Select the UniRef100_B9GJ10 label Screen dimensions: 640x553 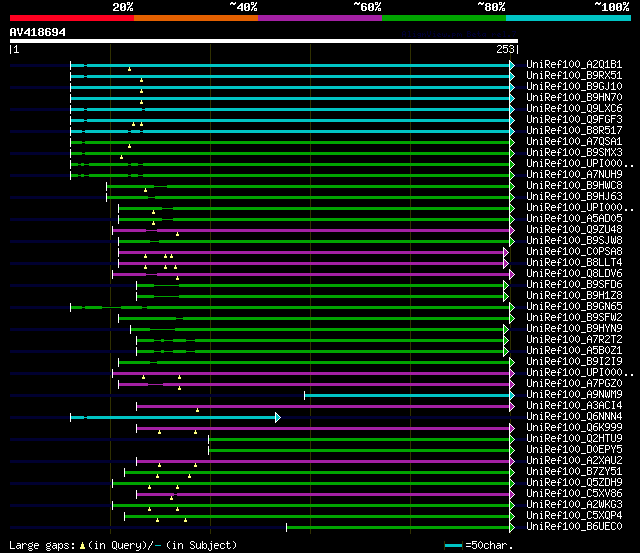(574, 87)
